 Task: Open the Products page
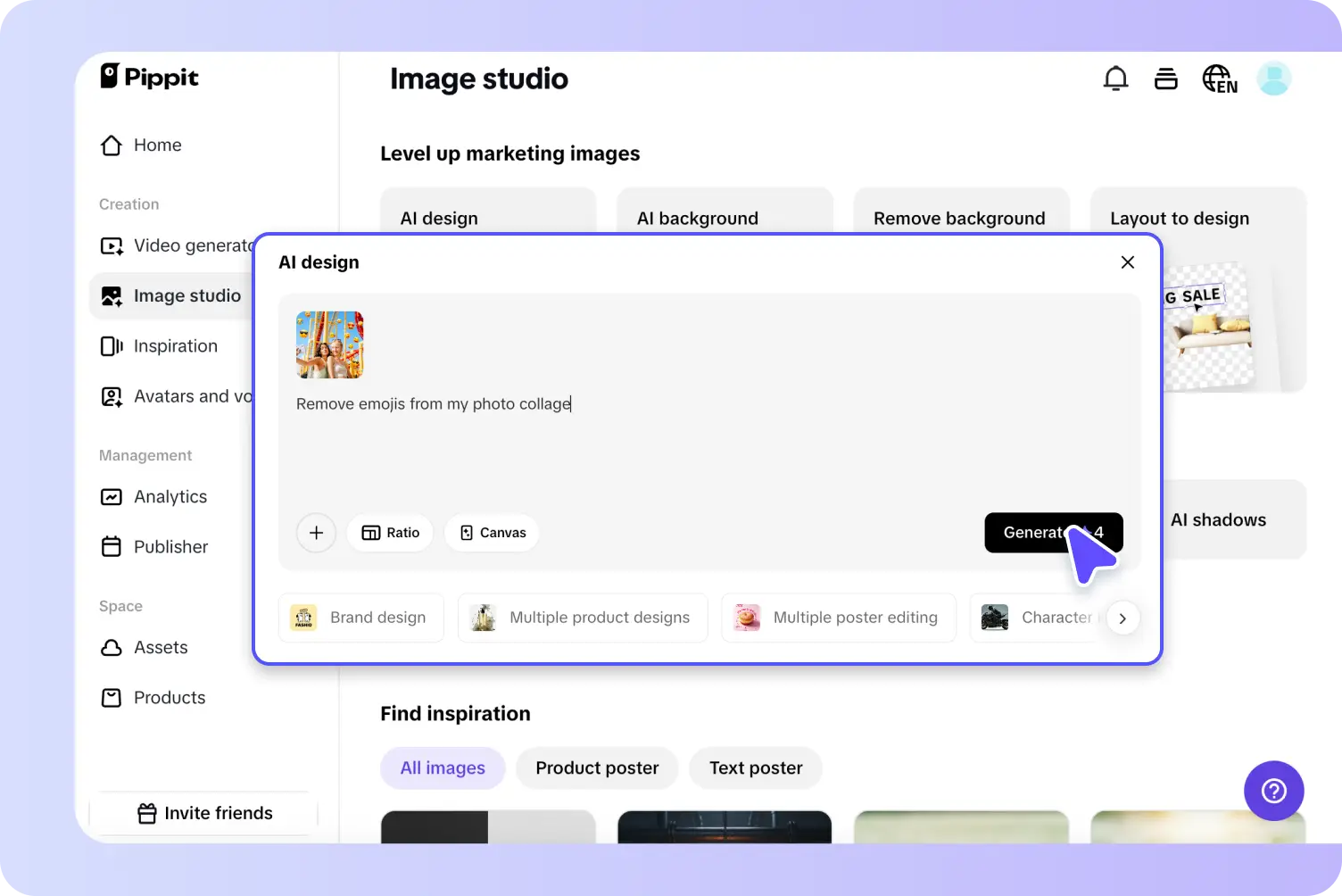[169, 697]
